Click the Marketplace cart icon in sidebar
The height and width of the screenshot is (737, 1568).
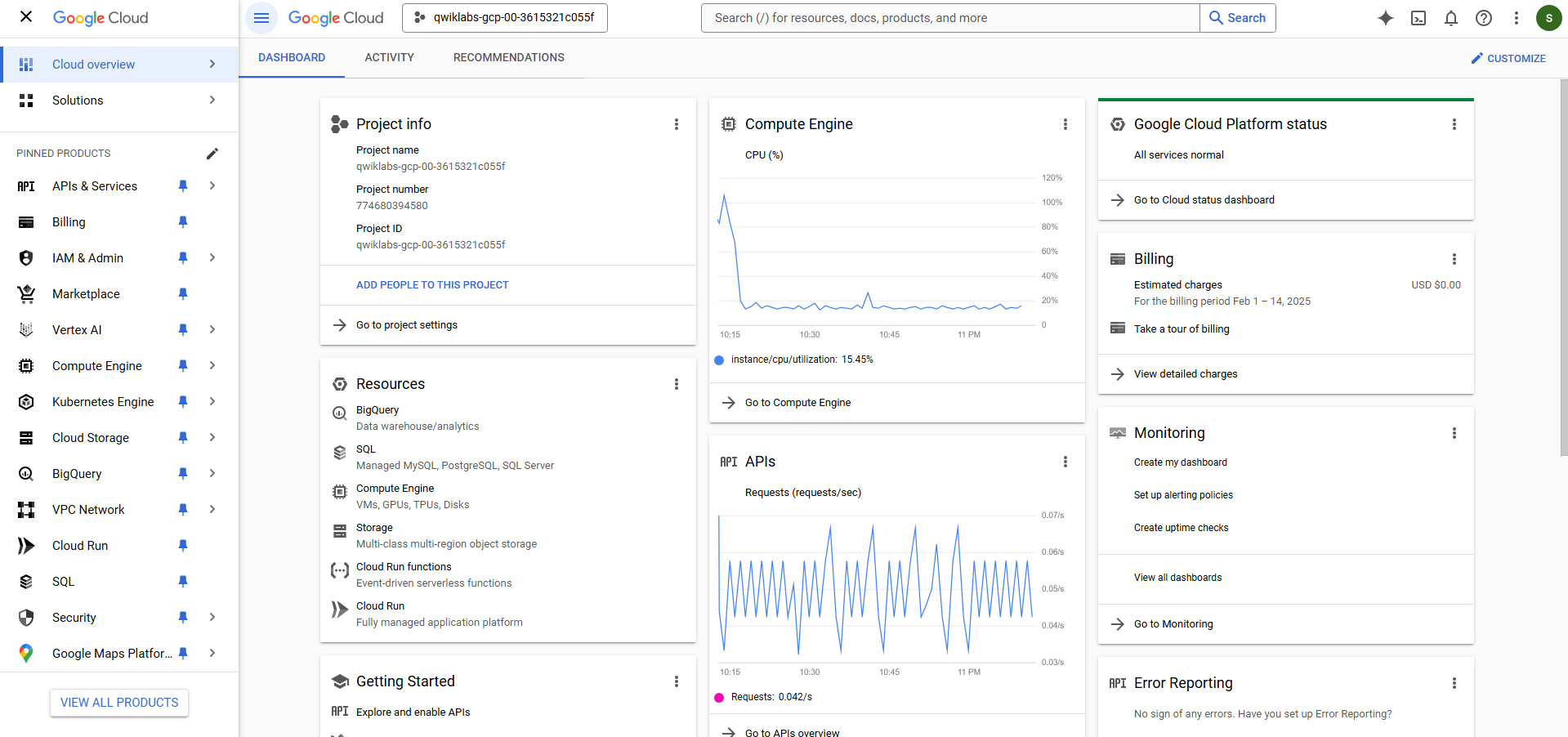[x=26, y=294]
